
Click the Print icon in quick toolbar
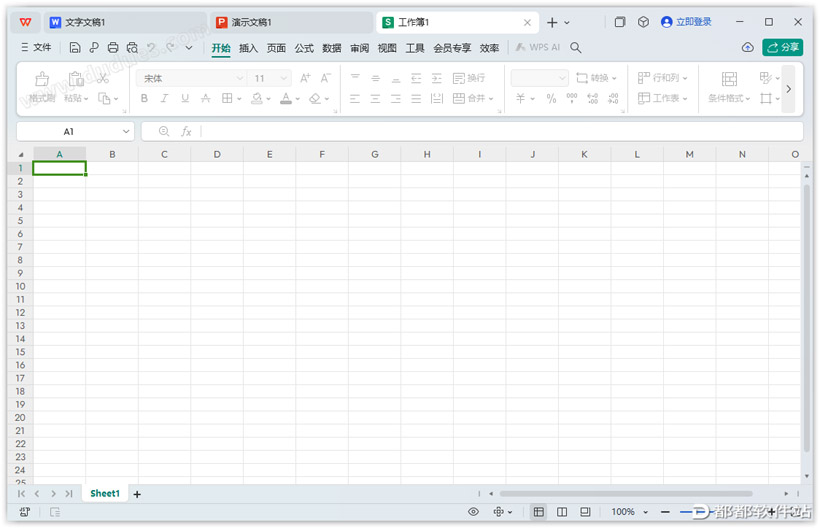113,48
